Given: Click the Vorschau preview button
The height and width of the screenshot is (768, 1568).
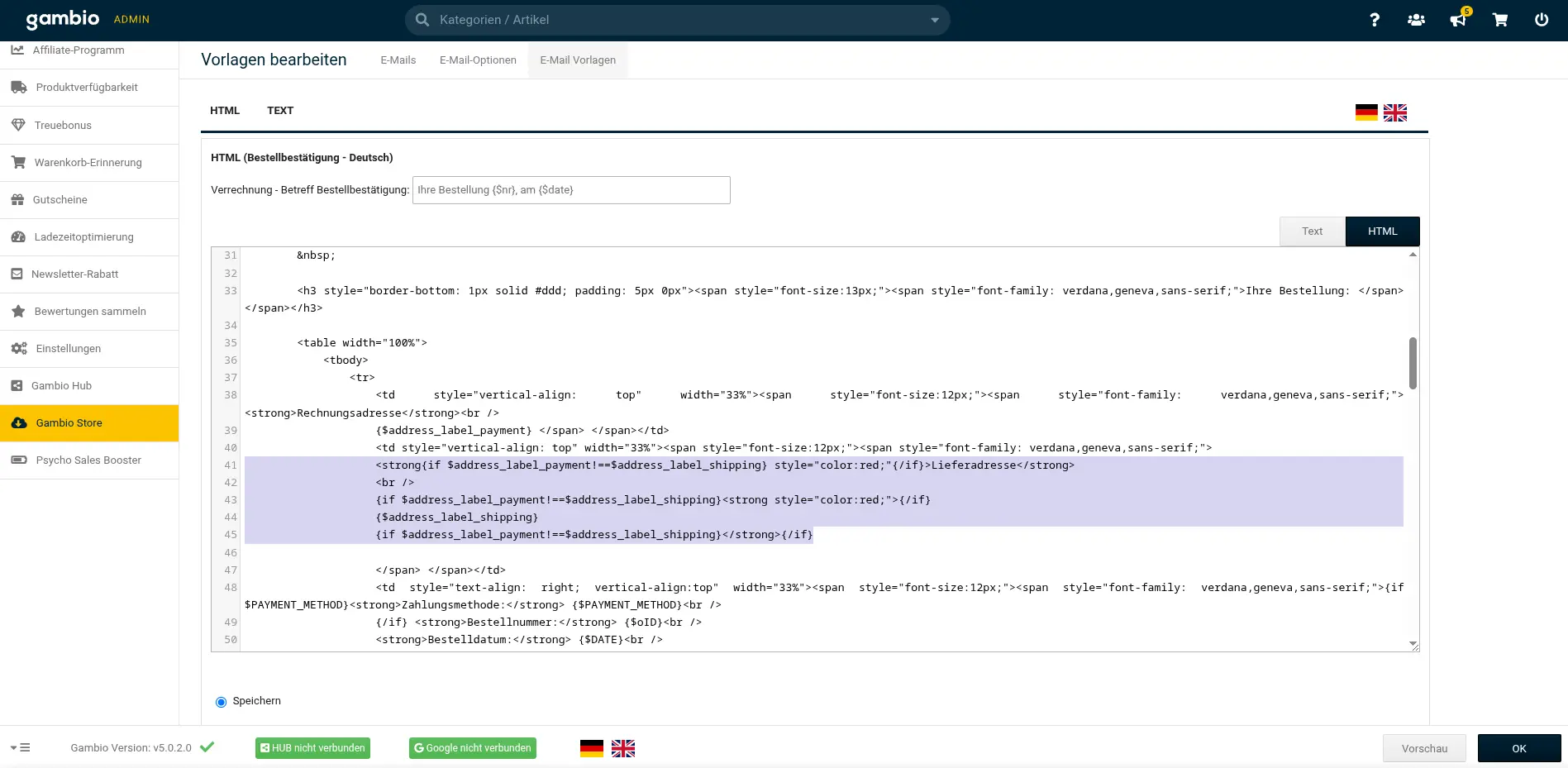Looking at the screenshot, I should [x=1424, y=748].
